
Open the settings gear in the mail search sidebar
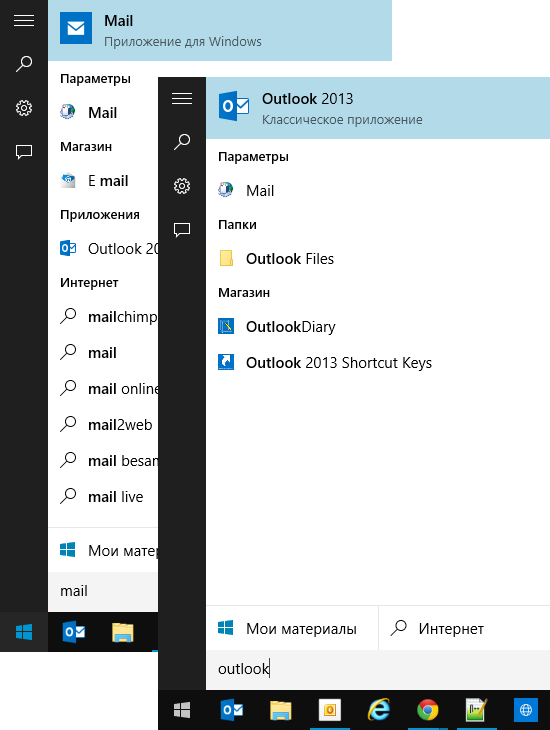click(x=24, y=108)
